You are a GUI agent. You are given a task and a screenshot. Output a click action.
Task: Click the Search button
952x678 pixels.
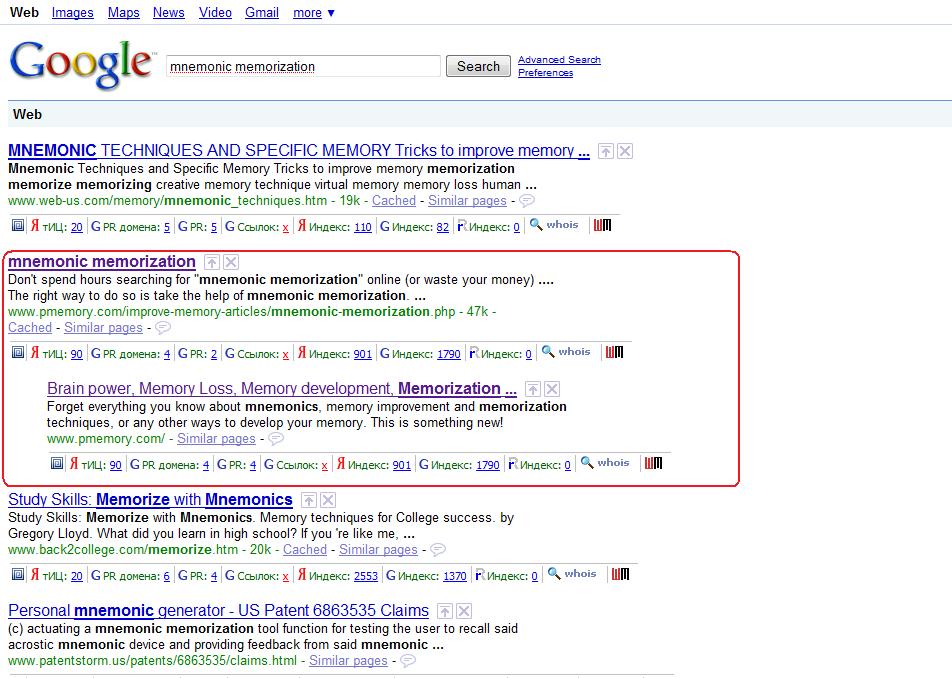pos(478,66)
